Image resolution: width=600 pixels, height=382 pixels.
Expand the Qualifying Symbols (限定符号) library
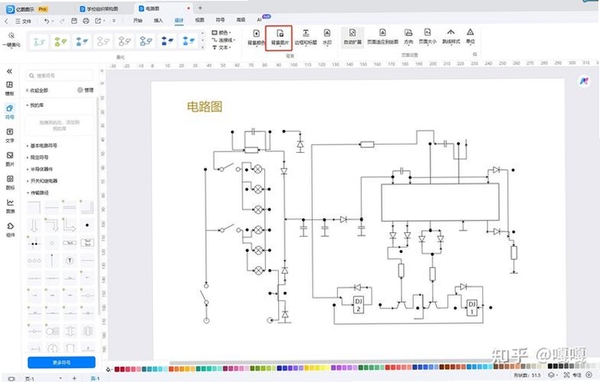38,157
